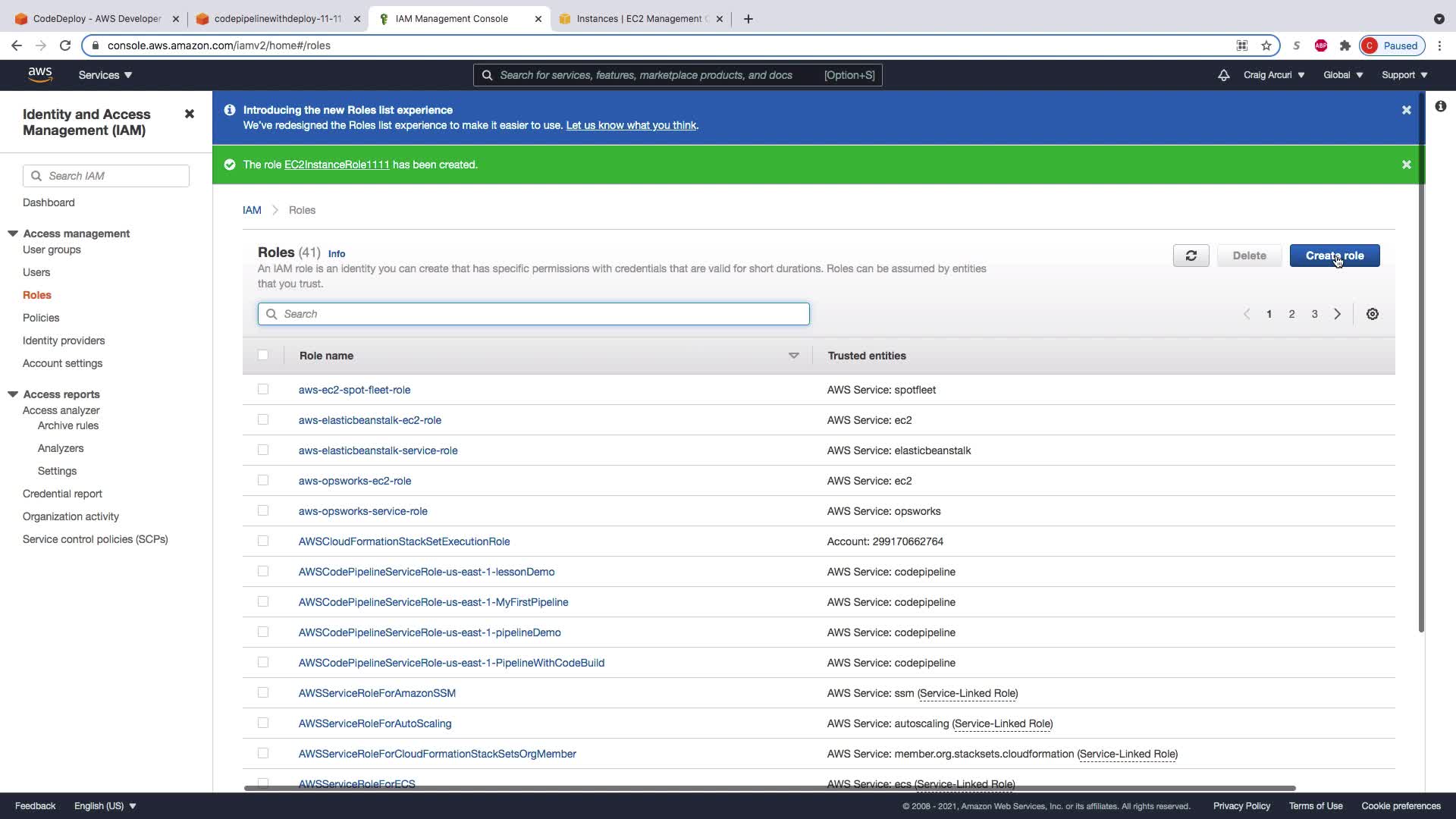Collapse the Access management section
The height and width of the screenshot is (819, 1456).
coord(13,234)
